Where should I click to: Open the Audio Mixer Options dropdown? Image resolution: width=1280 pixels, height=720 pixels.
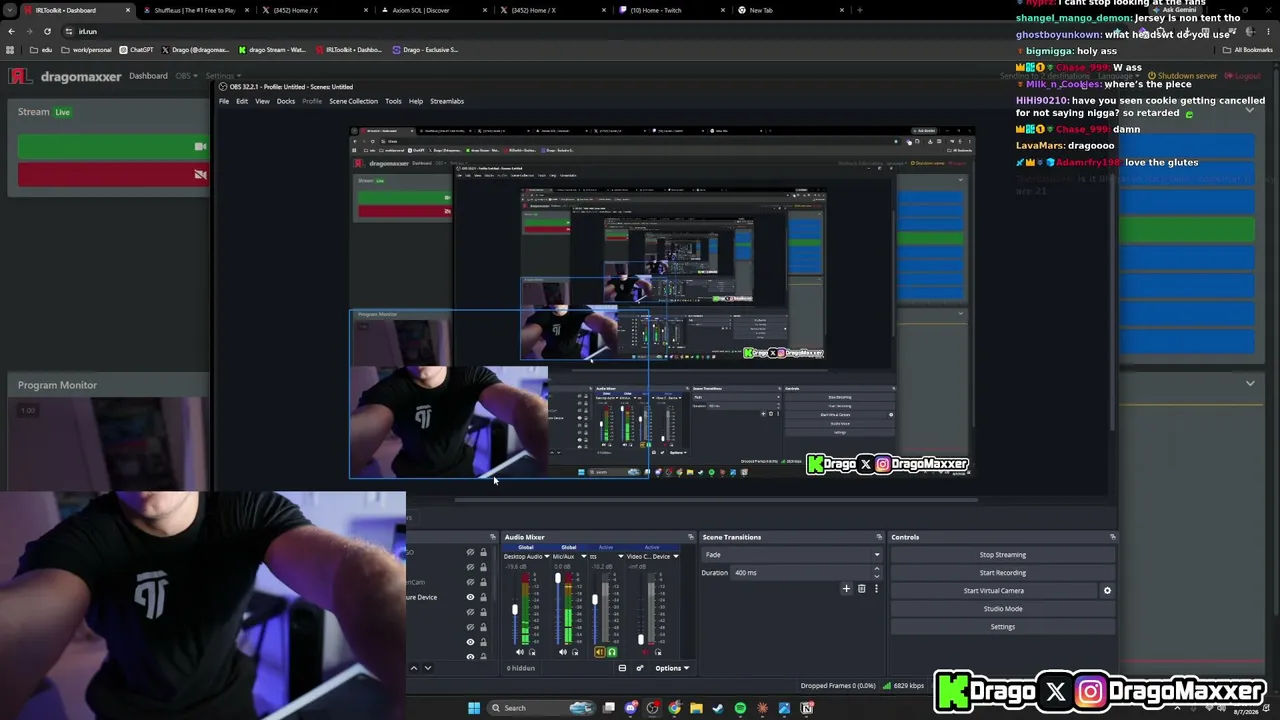coord(672,668)
